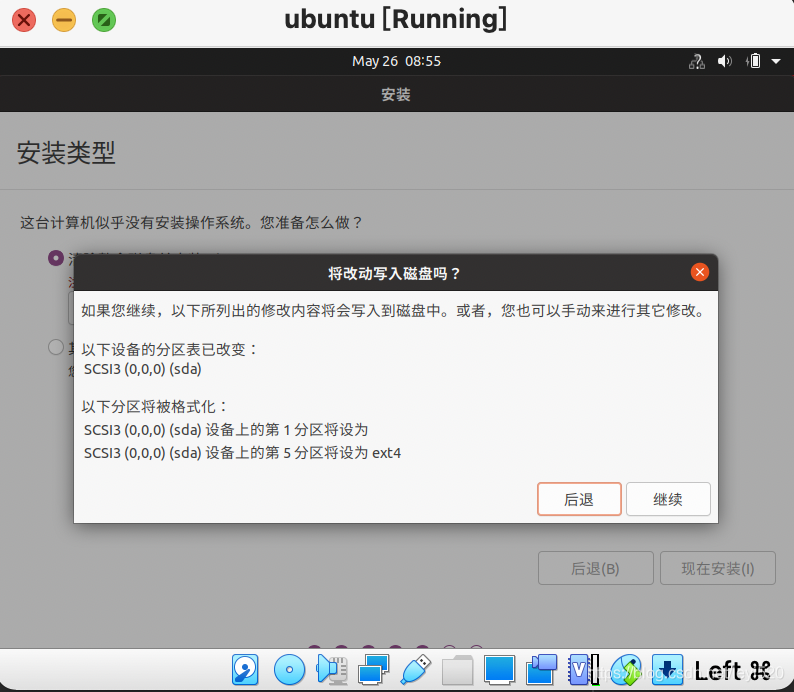Open the Ubuntu network status icon
This screenshot has height=692, width=794.
coord(697,62)
